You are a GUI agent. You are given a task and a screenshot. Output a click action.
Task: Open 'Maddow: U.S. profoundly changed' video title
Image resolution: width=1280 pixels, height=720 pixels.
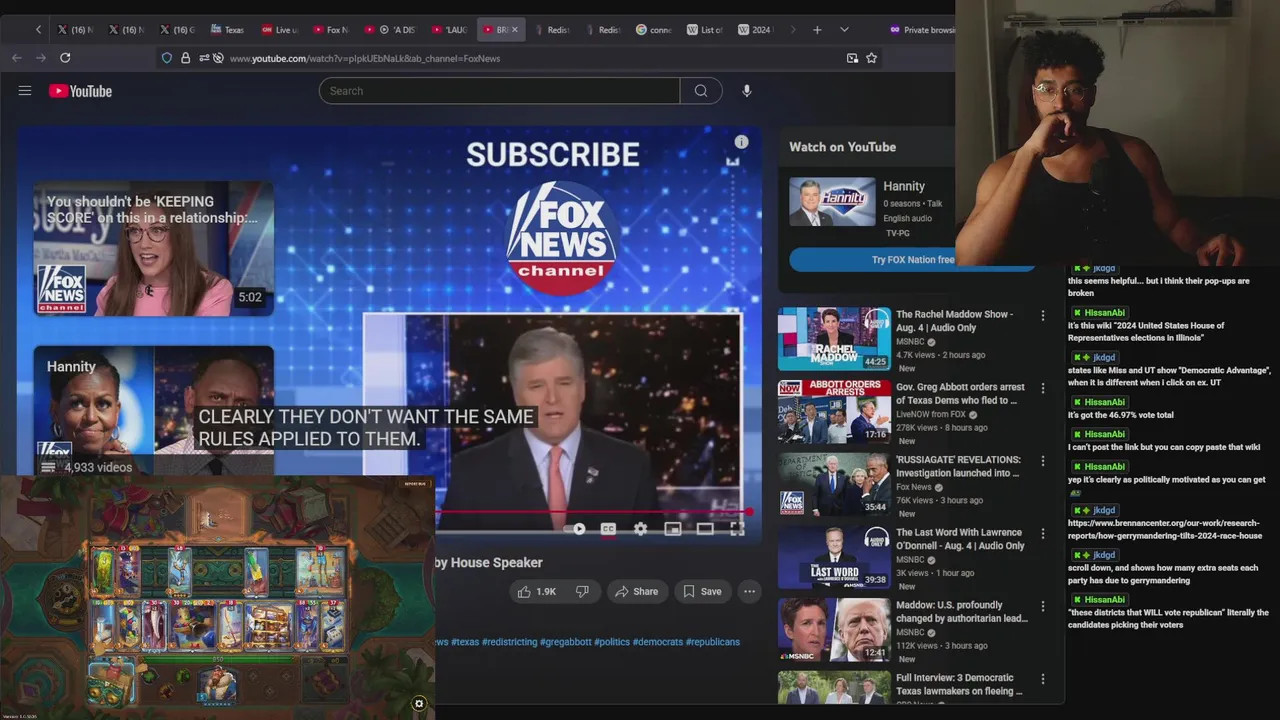pos(961,612)
